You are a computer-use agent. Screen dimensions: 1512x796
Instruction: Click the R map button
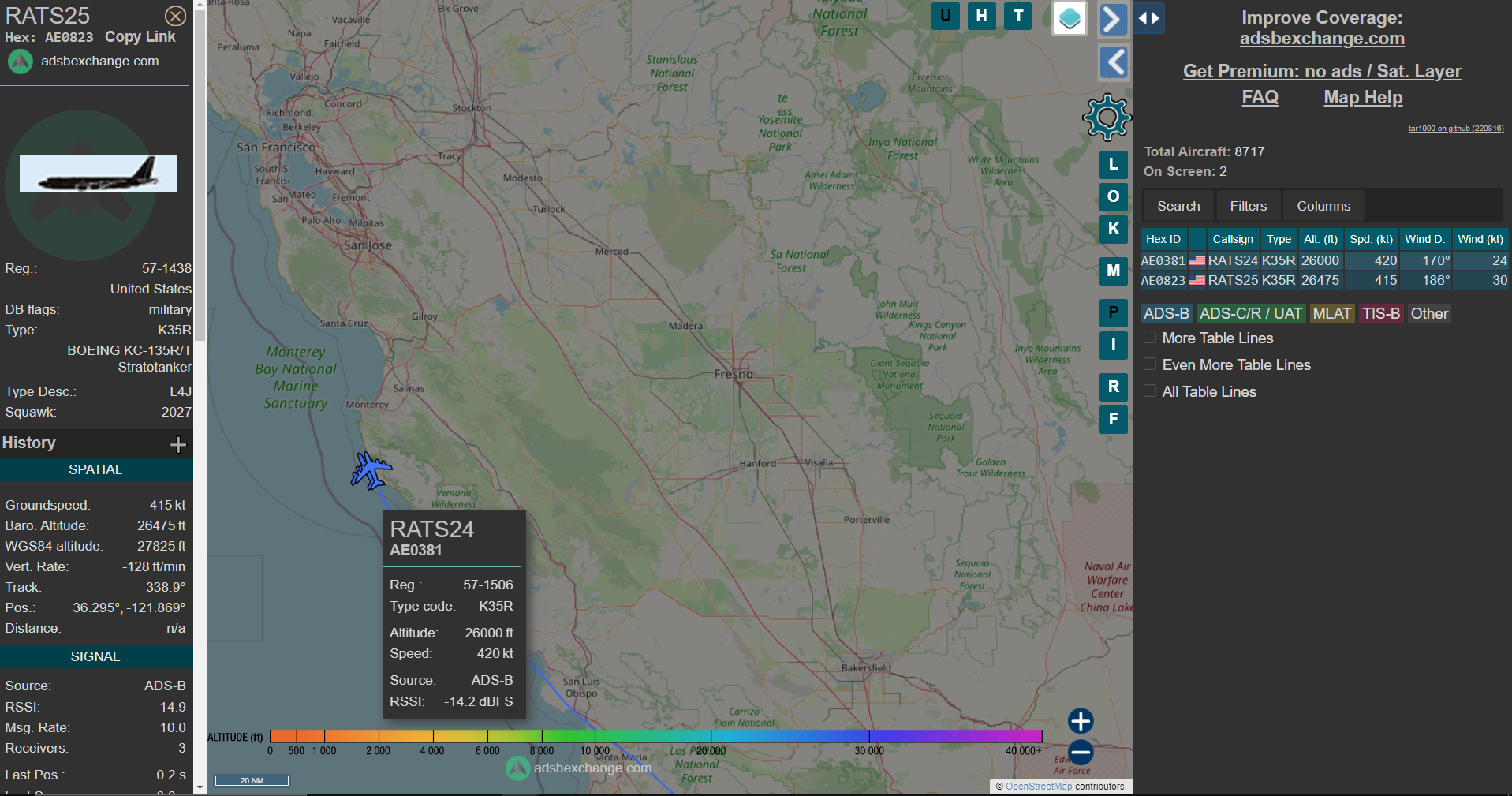[x=1113, y=387]
